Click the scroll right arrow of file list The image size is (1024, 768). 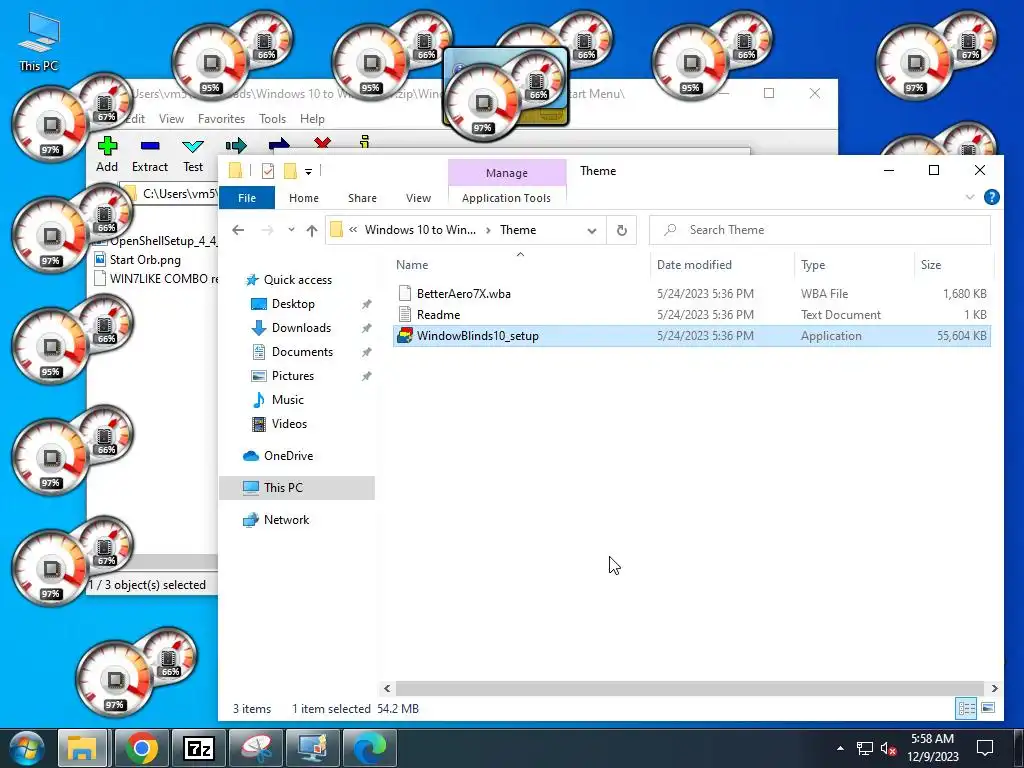point(994,688)
